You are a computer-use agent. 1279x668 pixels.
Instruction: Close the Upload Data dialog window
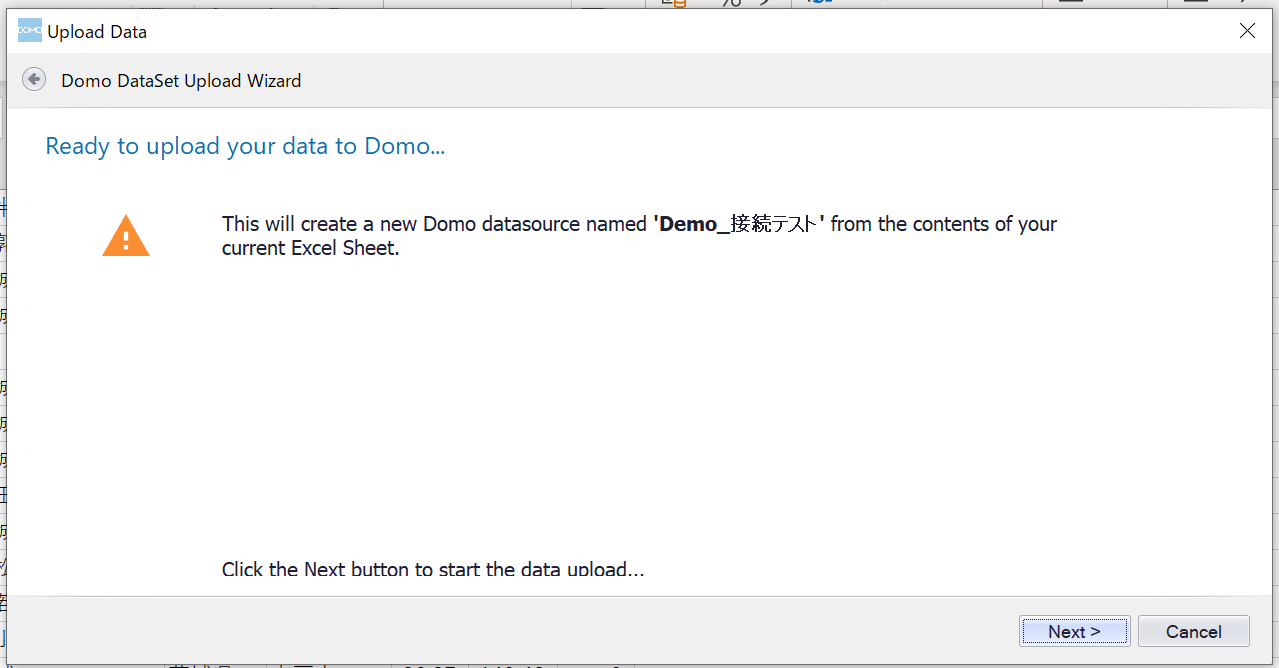tap(1247, 31)
